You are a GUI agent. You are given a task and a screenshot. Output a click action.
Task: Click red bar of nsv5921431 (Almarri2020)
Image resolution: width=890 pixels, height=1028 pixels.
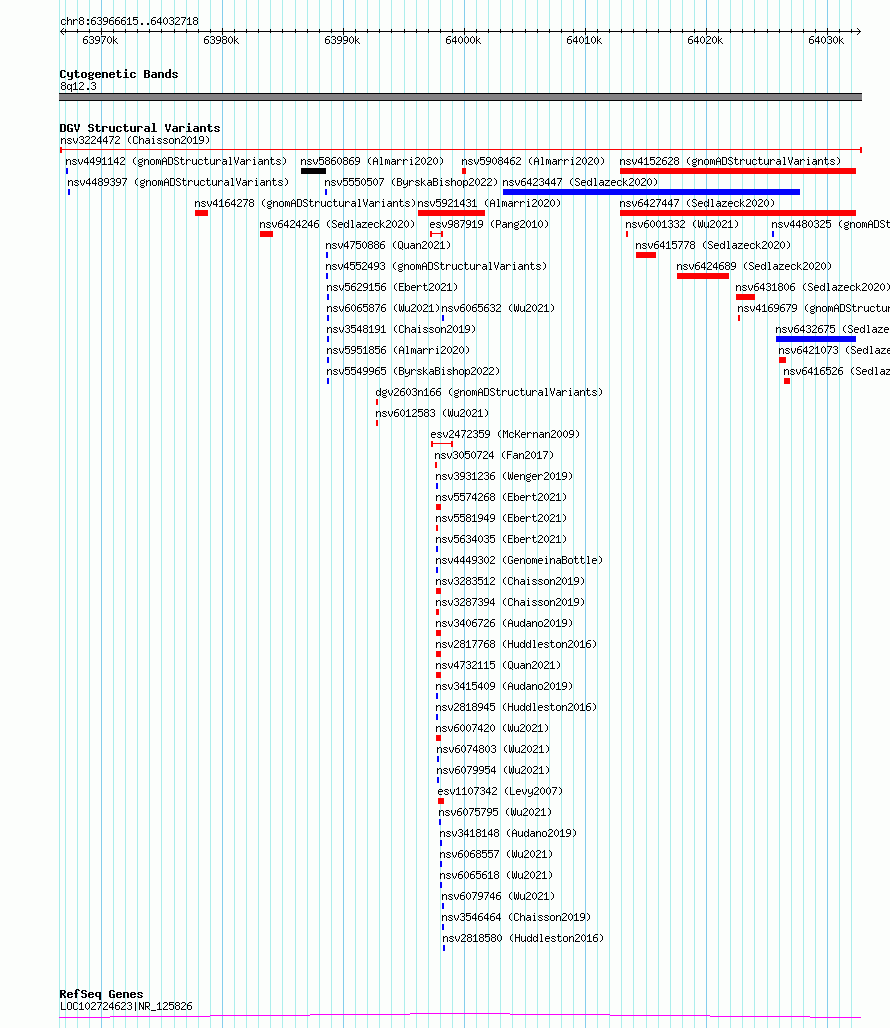[452, 213]
